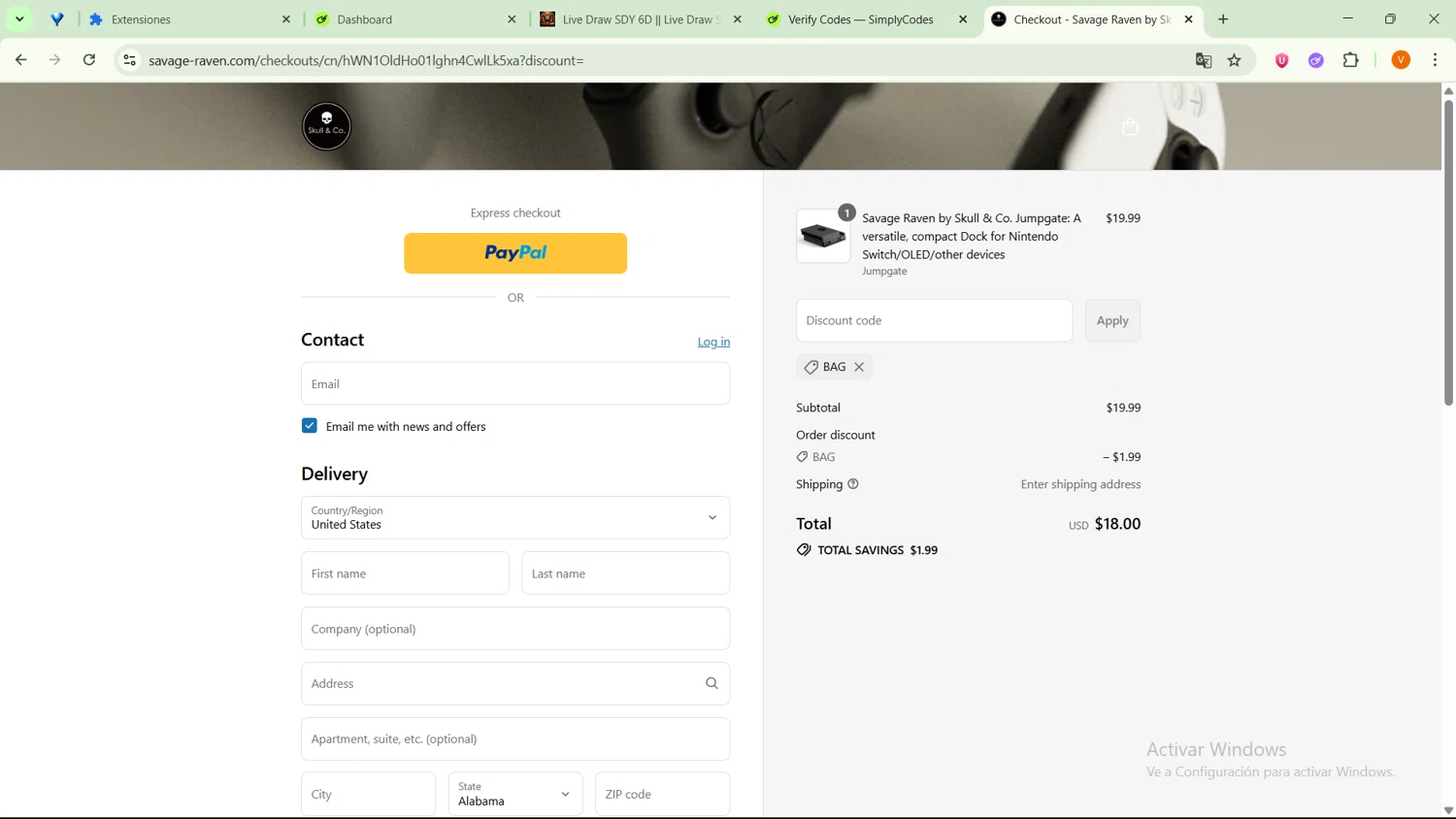
Task: Uncheck Email me with news and offers
Action: pos(310,426)
